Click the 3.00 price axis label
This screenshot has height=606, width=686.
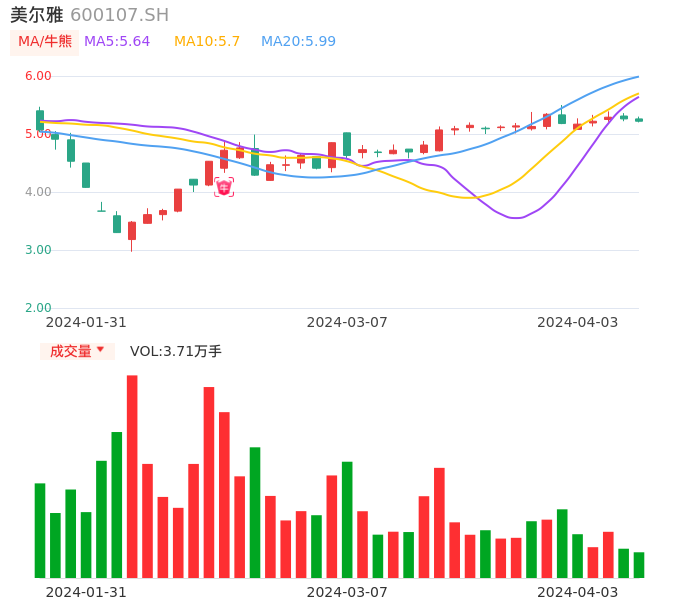pyautogui.click(x=38, y=250)
